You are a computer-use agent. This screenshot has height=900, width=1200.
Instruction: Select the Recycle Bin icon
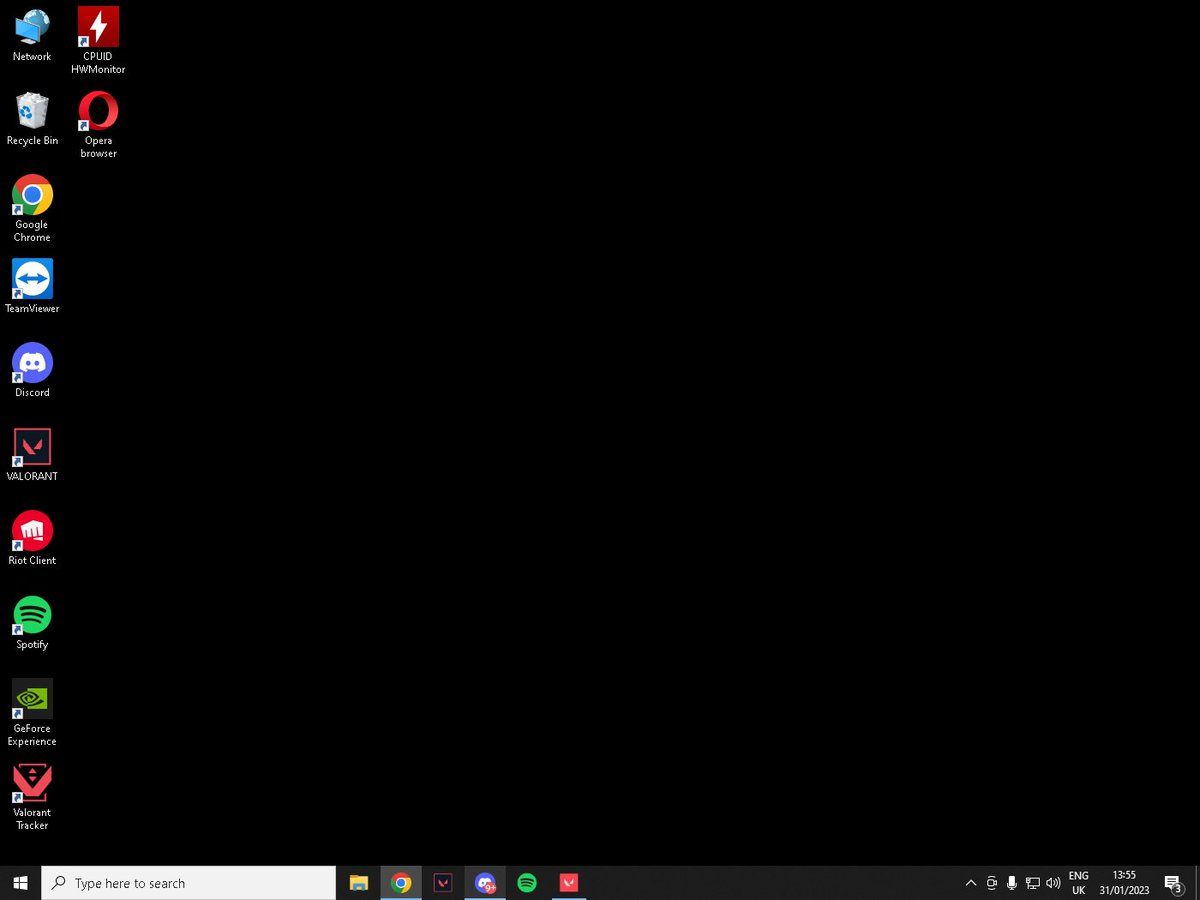coord(32,119)
